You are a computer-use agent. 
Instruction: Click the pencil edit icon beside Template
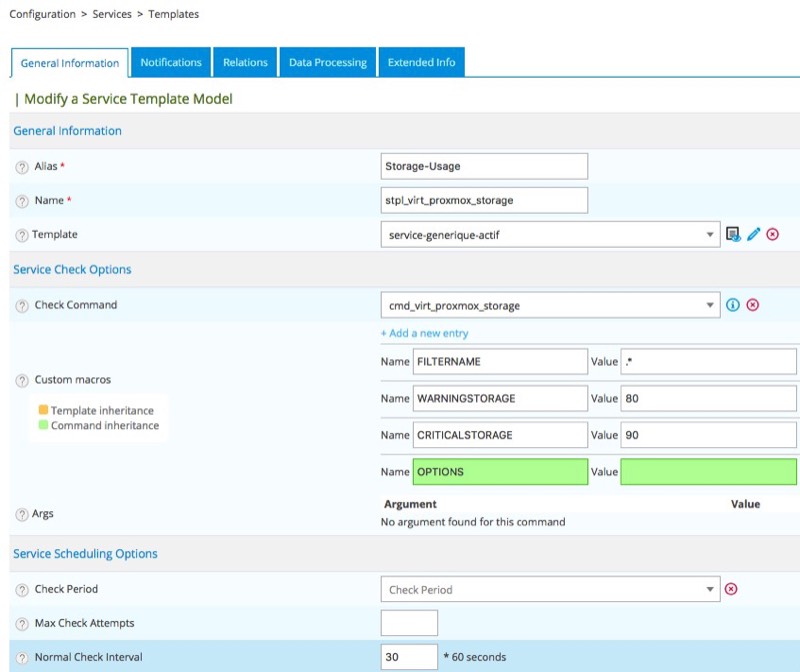tap(754, 234)
